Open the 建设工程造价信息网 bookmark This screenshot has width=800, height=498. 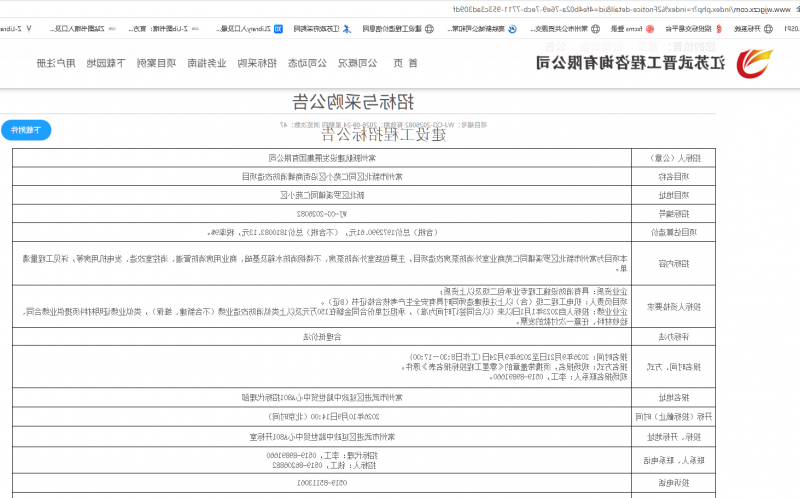[398, 29]
